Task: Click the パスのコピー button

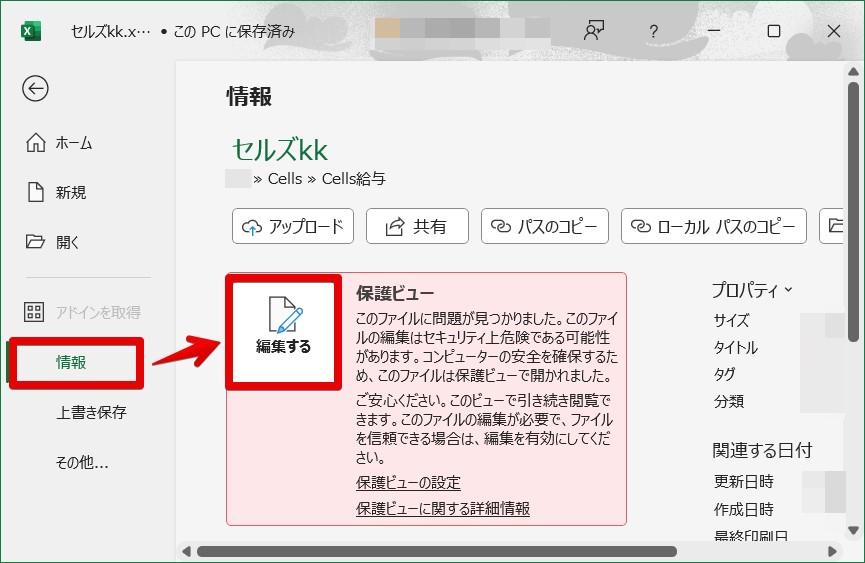Action: pos(545,226)
